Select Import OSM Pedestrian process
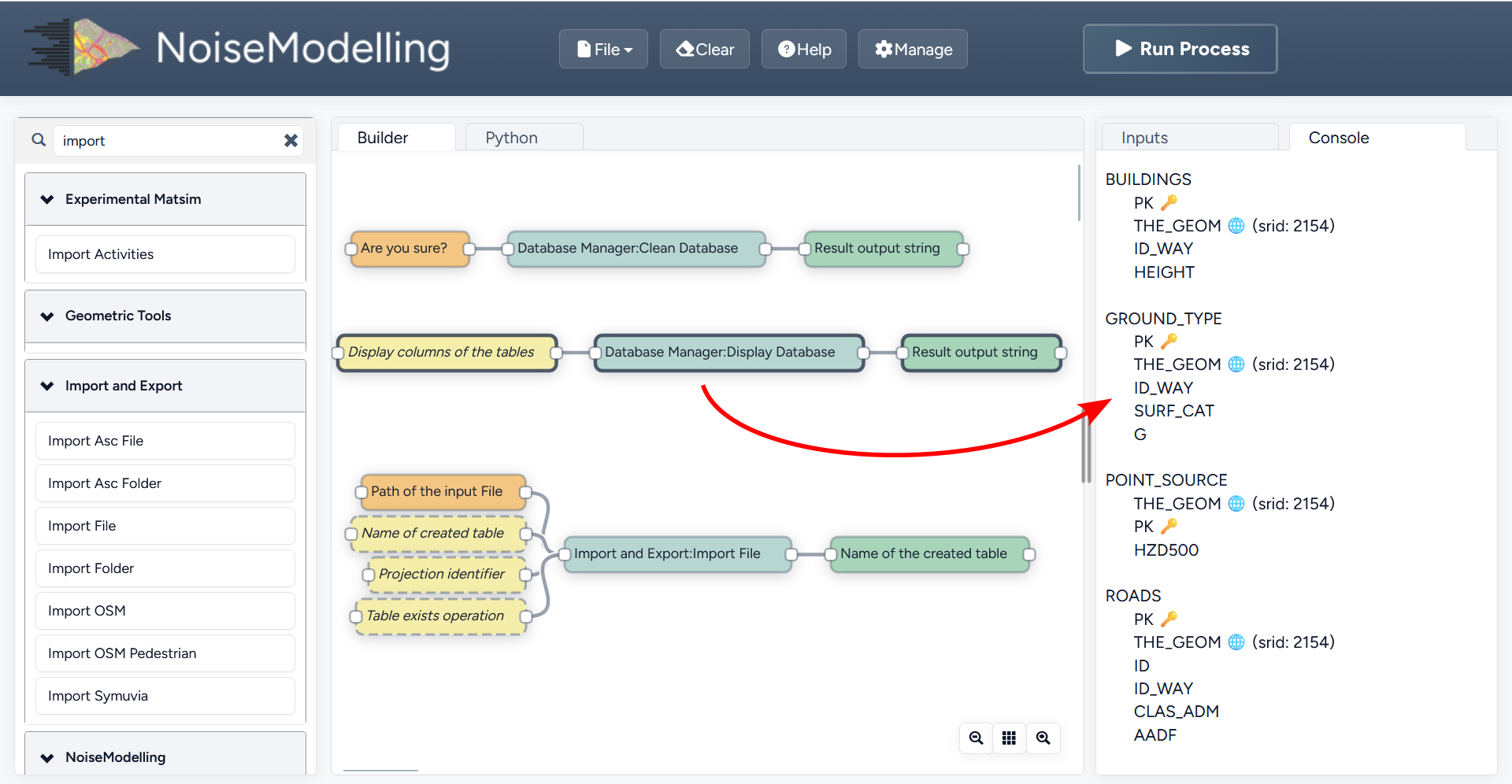The height and width of the screenshot is (784, 1512). tap(165, 653)
